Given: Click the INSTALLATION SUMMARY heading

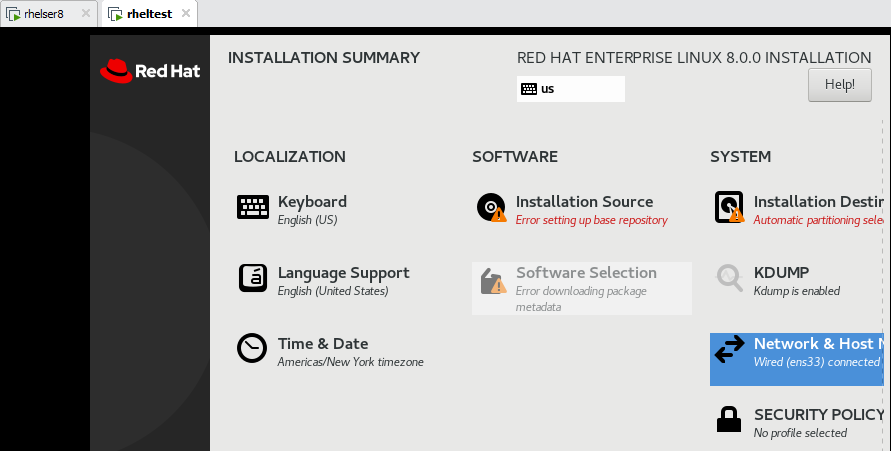Looking at the screenshot, I should (324, 58).
